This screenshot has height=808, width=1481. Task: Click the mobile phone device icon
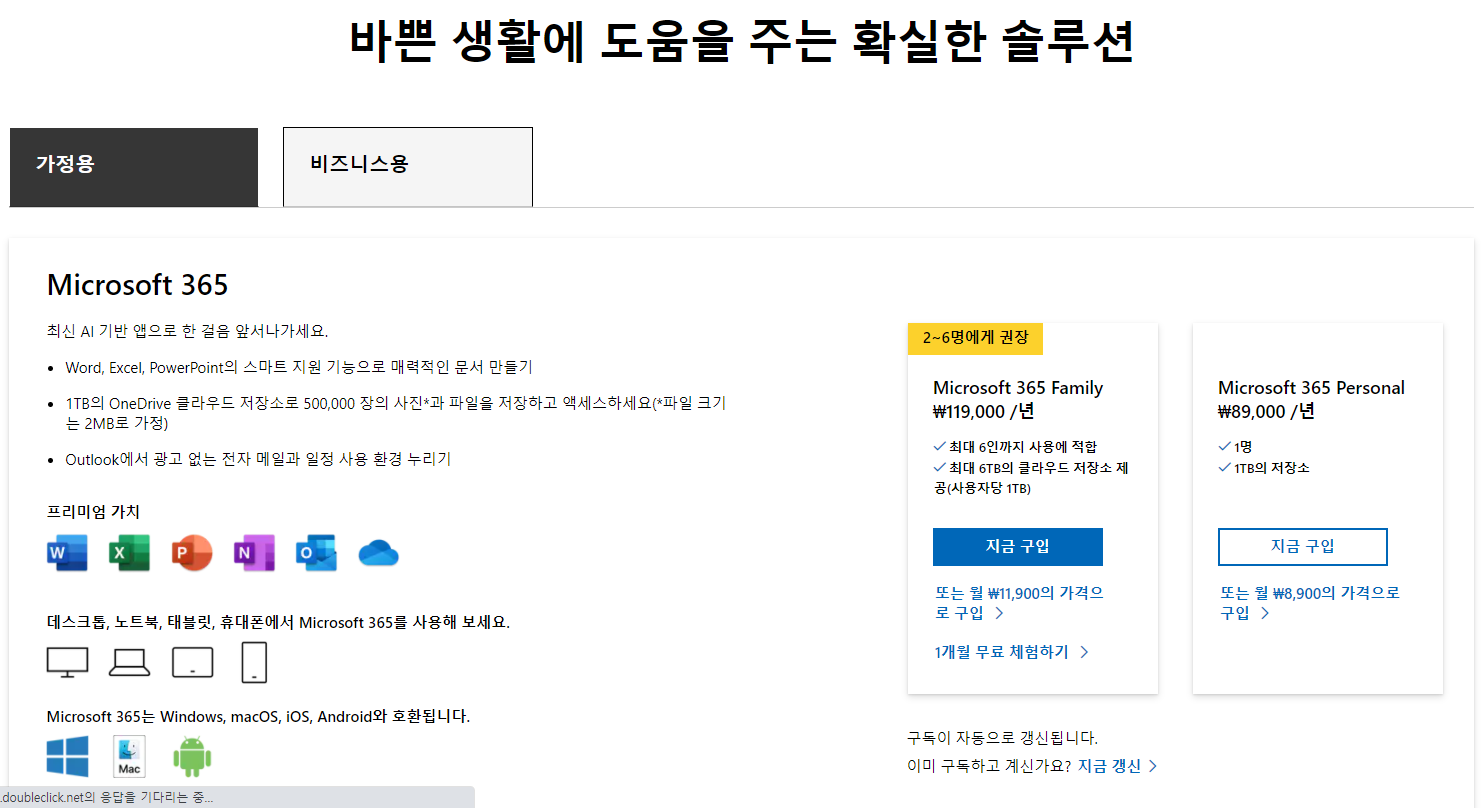(254, 662)
